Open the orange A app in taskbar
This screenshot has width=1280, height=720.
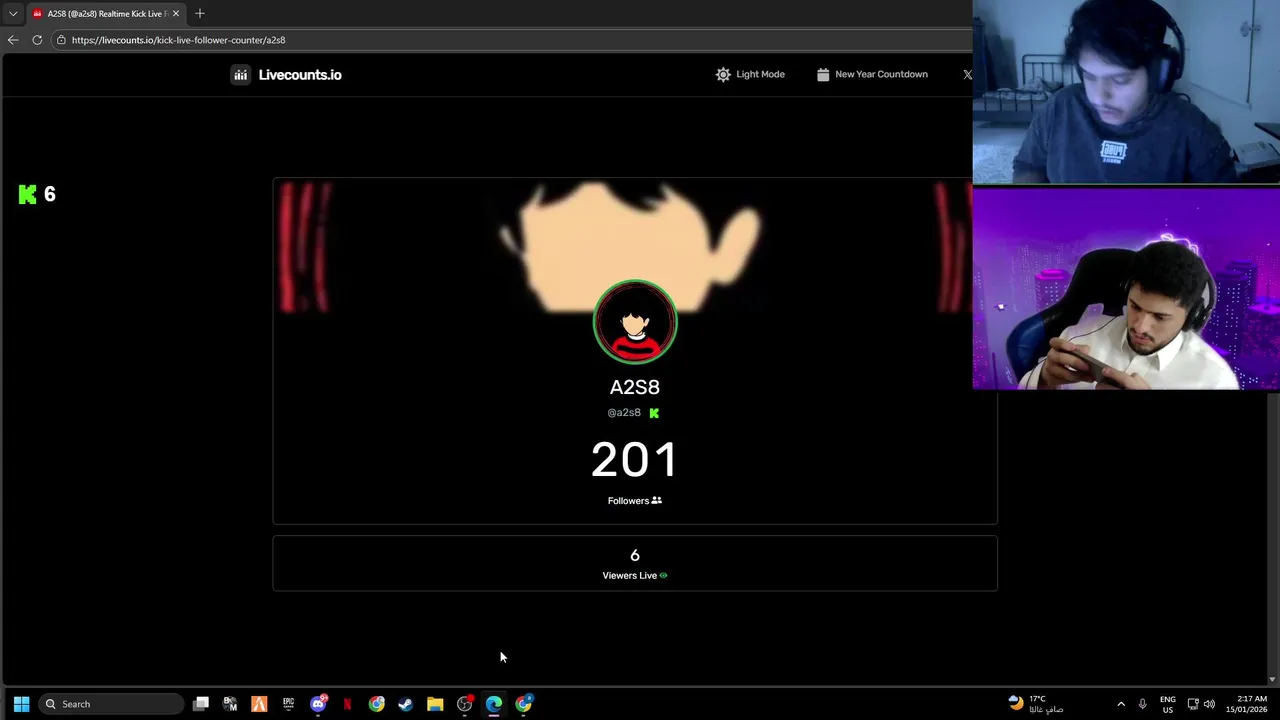point(259,704)
